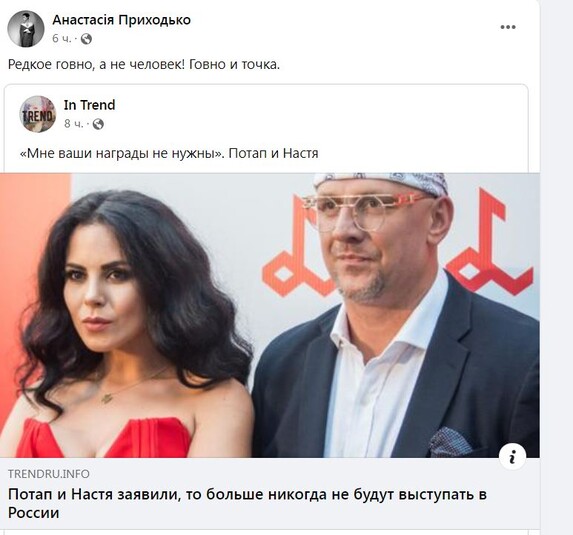Open the "6 ч." post timestamp

(62, 38)
